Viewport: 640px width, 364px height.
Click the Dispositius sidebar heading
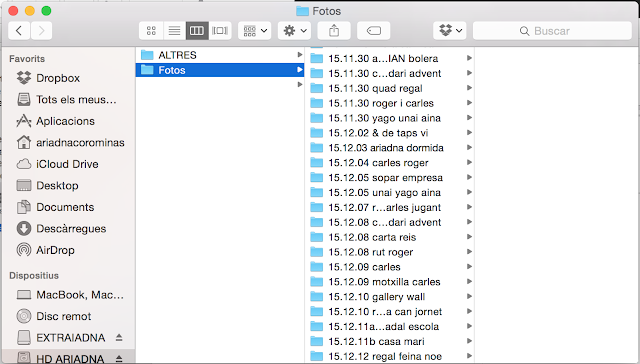[34, 275]
